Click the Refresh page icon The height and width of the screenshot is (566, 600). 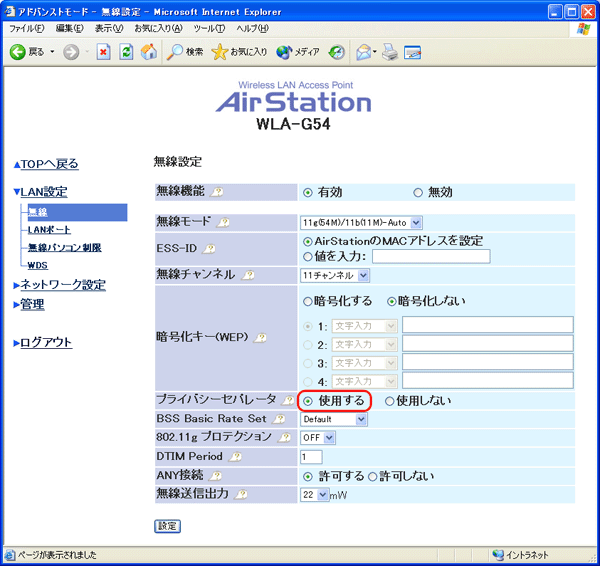point(127,52)
